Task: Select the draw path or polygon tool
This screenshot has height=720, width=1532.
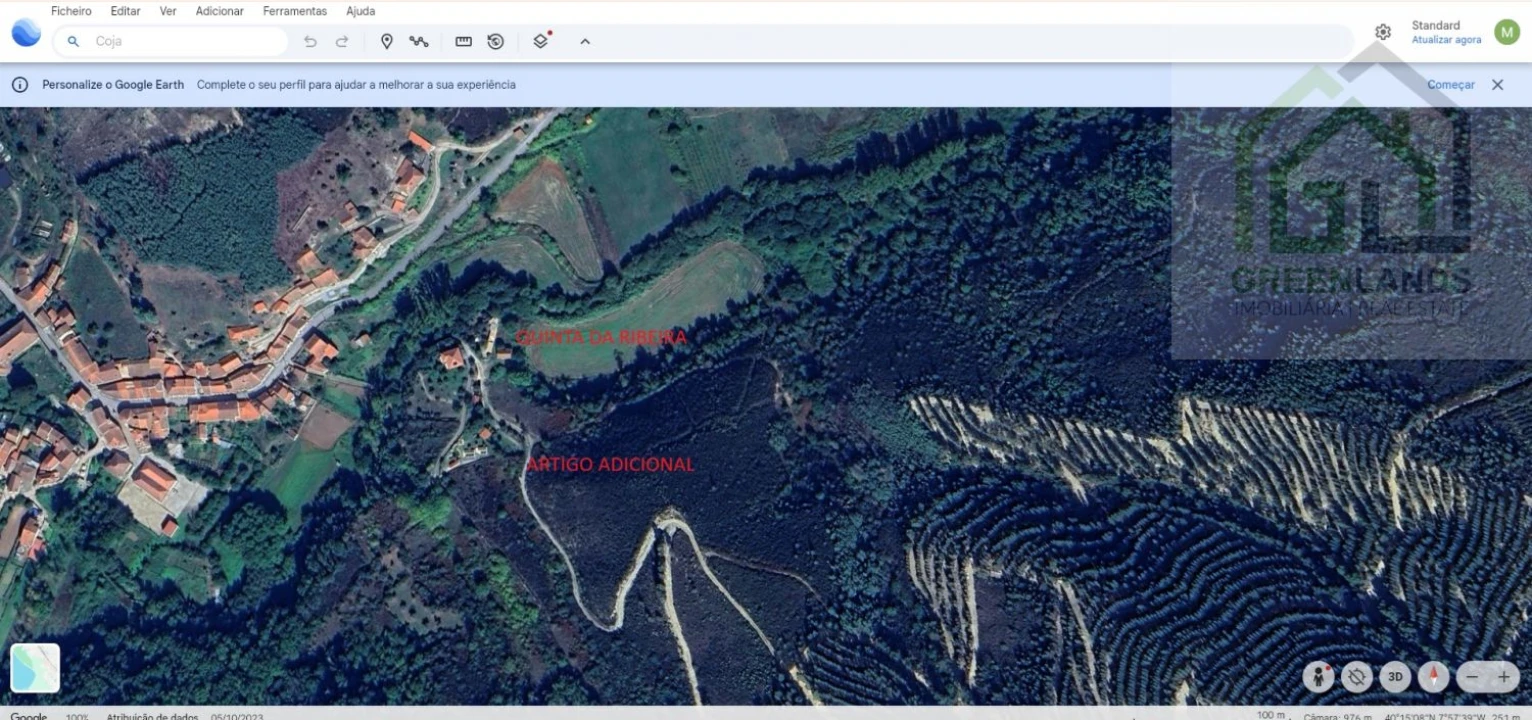Action: click(x=419, y=41)
